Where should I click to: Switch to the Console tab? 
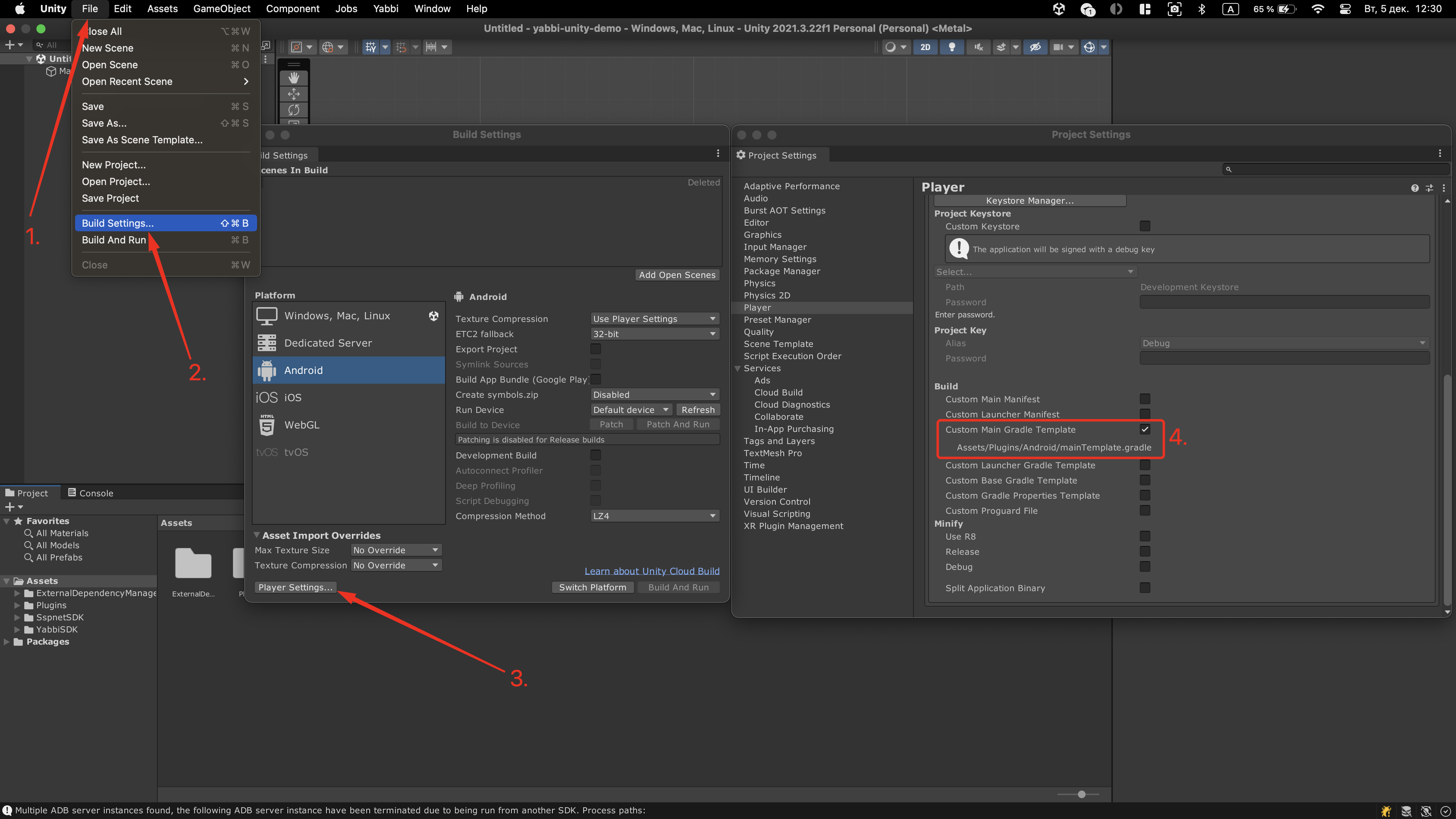91,493
